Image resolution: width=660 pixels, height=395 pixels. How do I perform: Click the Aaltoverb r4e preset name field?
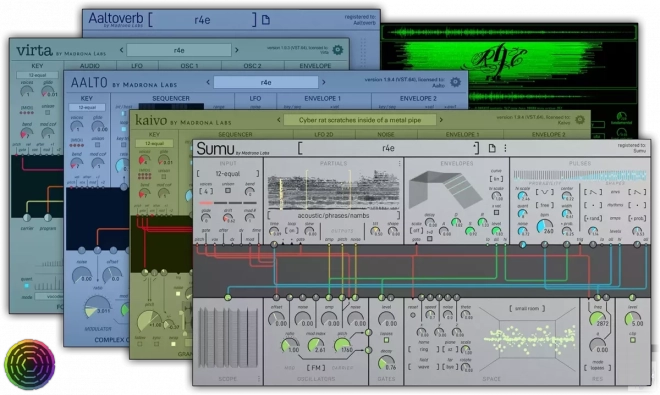tap(202, 20)
